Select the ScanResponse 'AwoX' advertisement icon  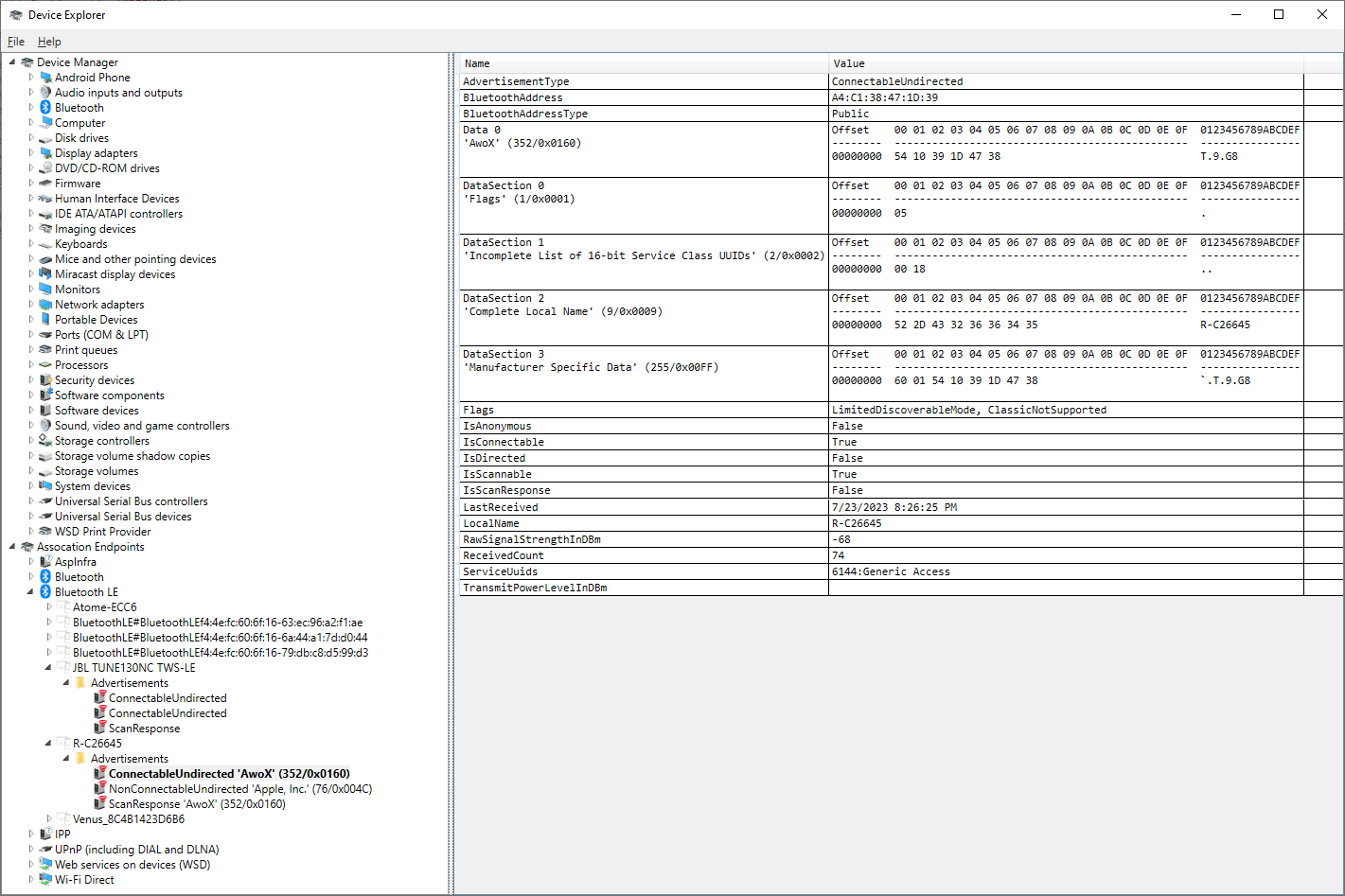[99, 804]
